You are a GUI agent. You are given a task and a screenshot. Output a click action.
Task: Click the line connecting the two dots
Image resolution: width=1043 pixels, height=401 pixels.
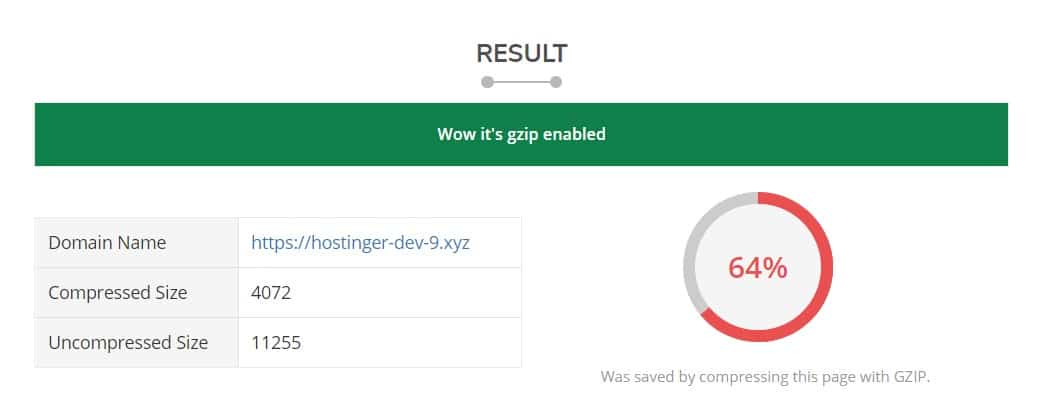(522, 82)
